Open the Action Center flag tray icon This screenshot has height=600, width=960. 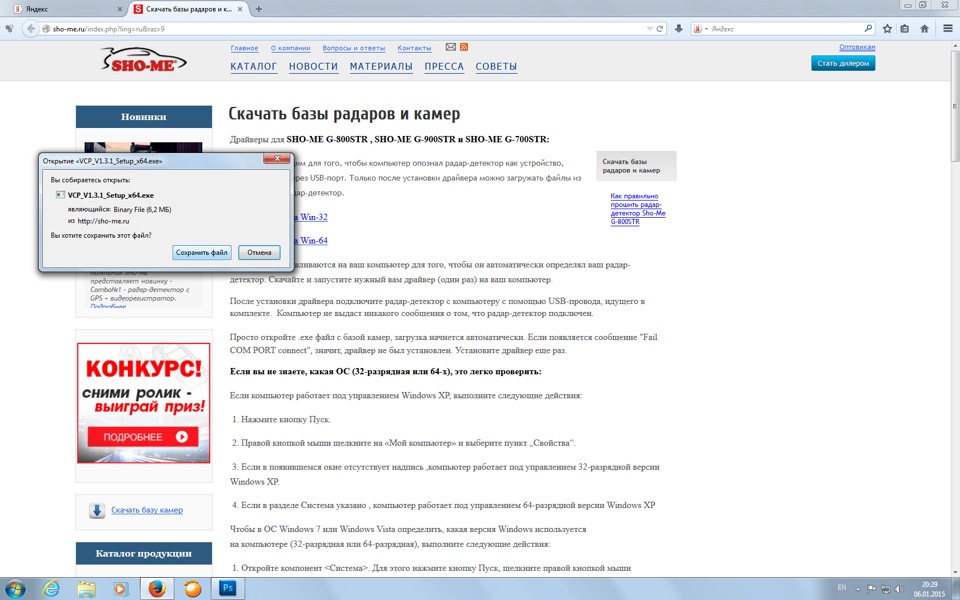[871, 589]
